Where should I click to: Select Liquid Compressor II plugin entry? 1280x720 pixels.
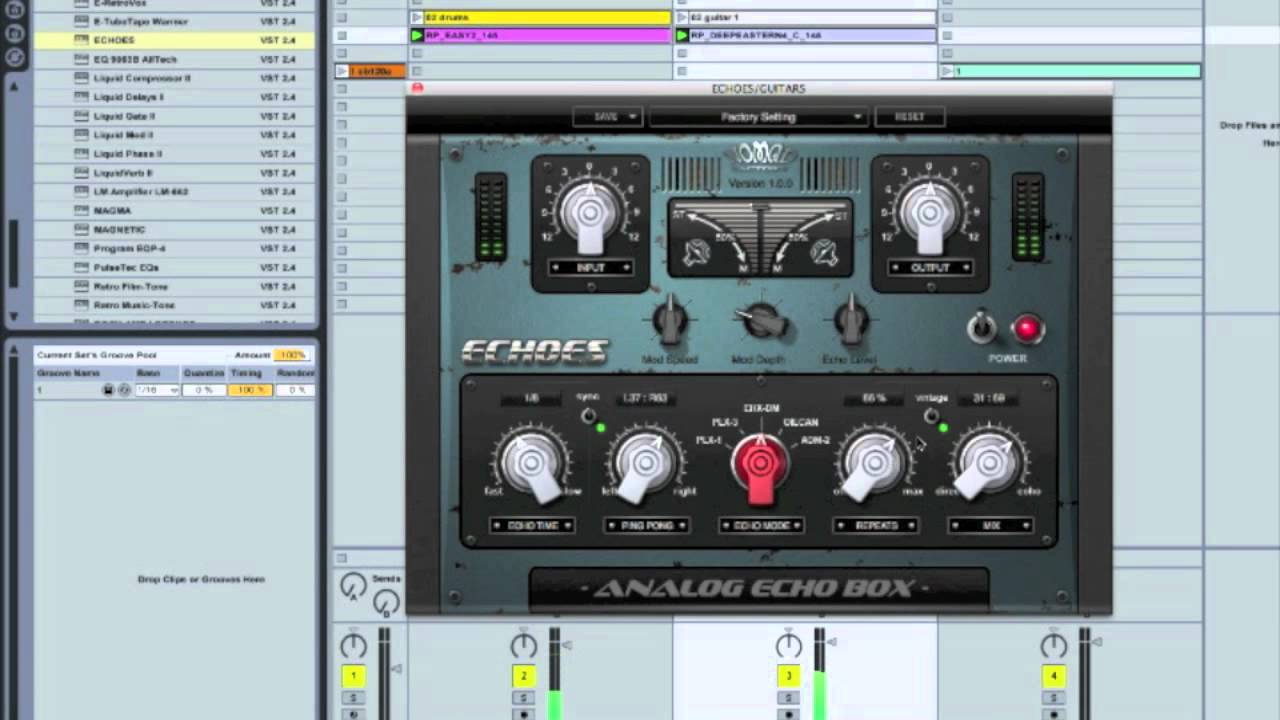pyautogui.click(x=175, y=78)
